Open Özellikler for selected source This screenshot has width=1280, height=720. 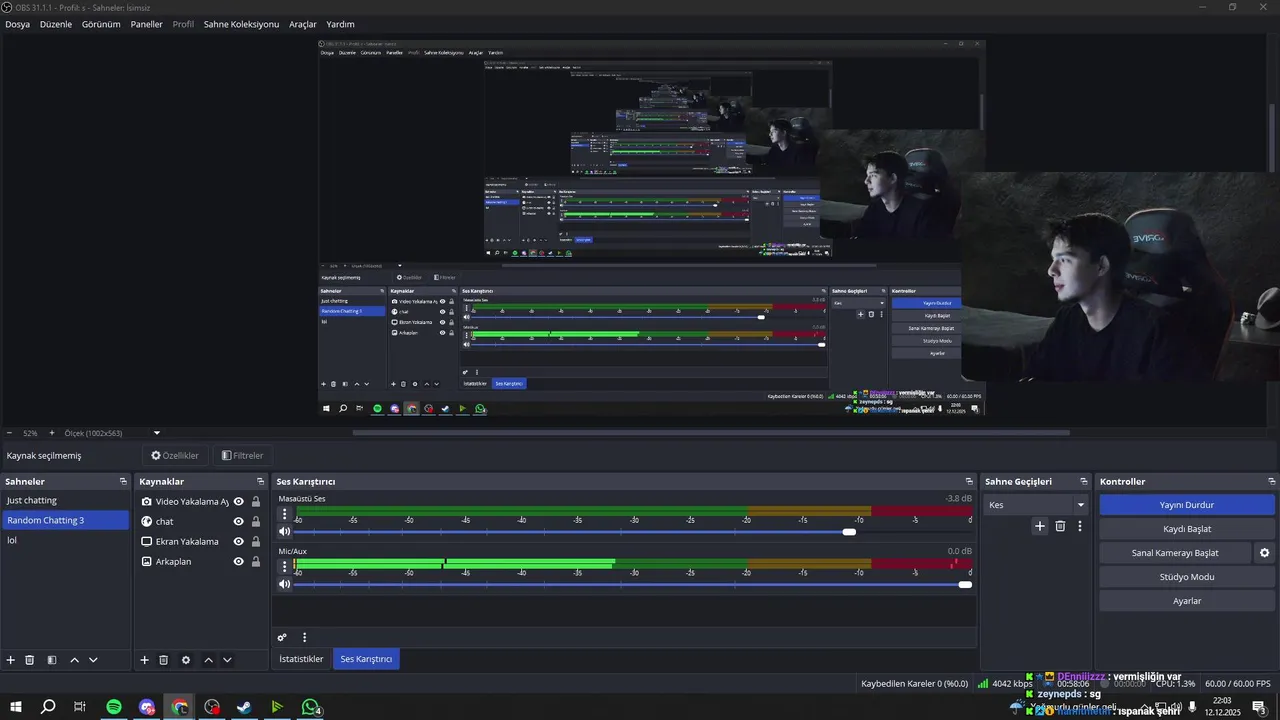coord(175,455)
